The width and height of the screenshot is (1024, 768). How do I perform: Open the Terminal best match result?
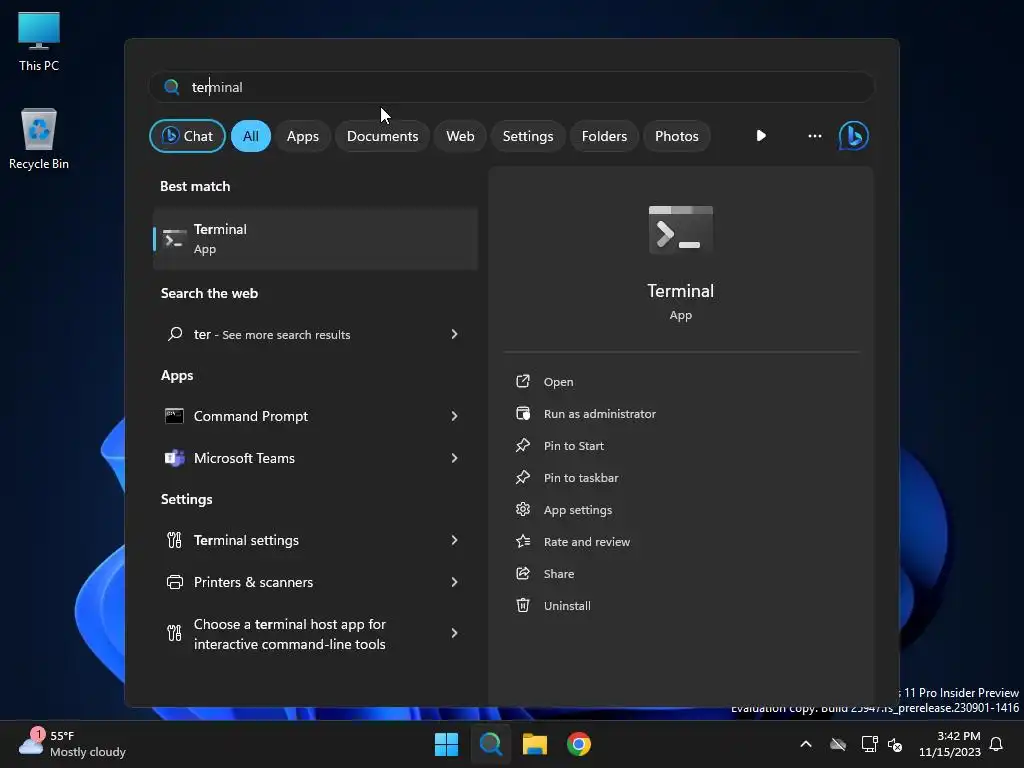click(x=315, y=239)
